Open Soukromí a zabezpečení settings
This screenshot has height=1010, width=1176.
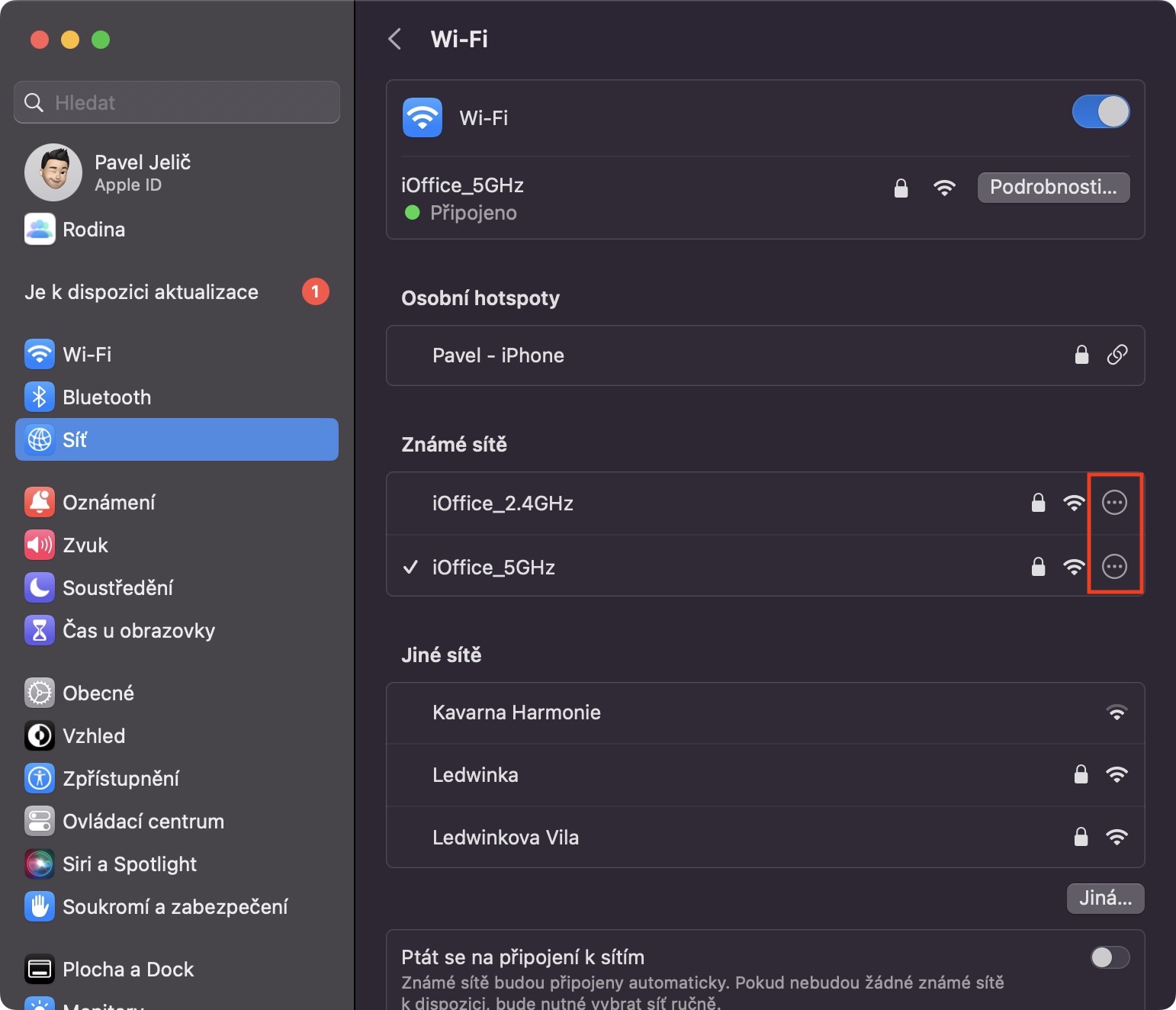[x=175, y=907]
